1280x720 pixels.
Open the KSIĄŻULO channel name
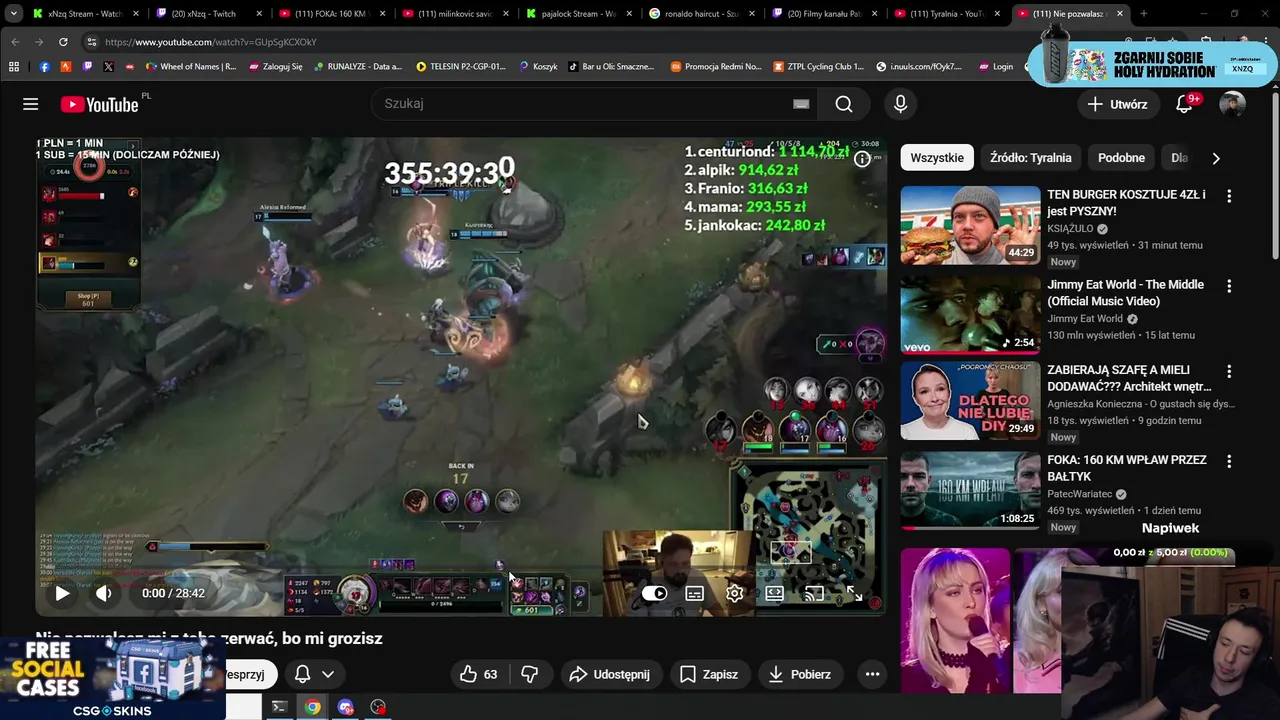1071,228
